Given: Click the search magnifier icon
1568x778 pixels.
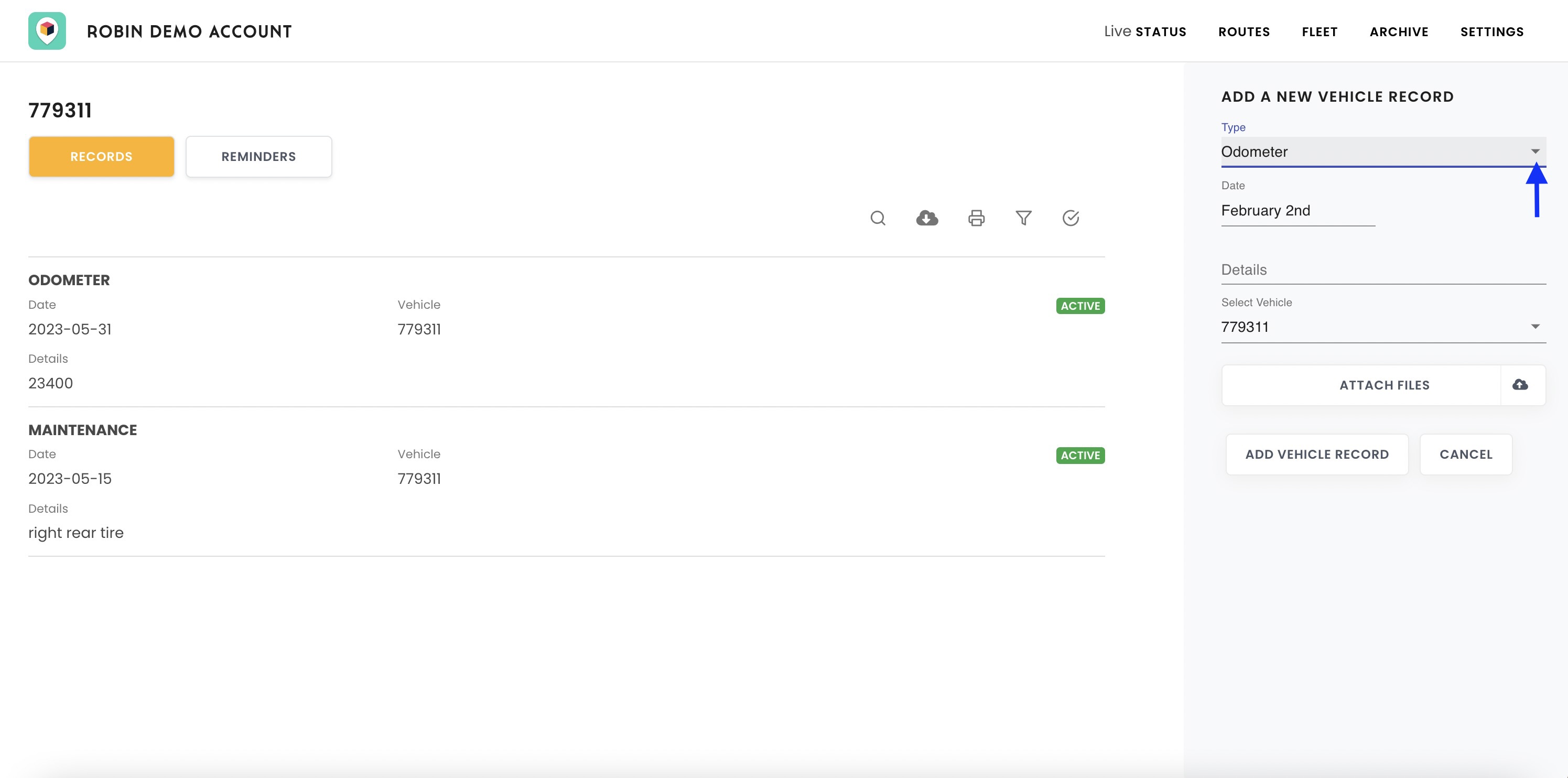Looking at the screenshot, I should click(877, 218).
